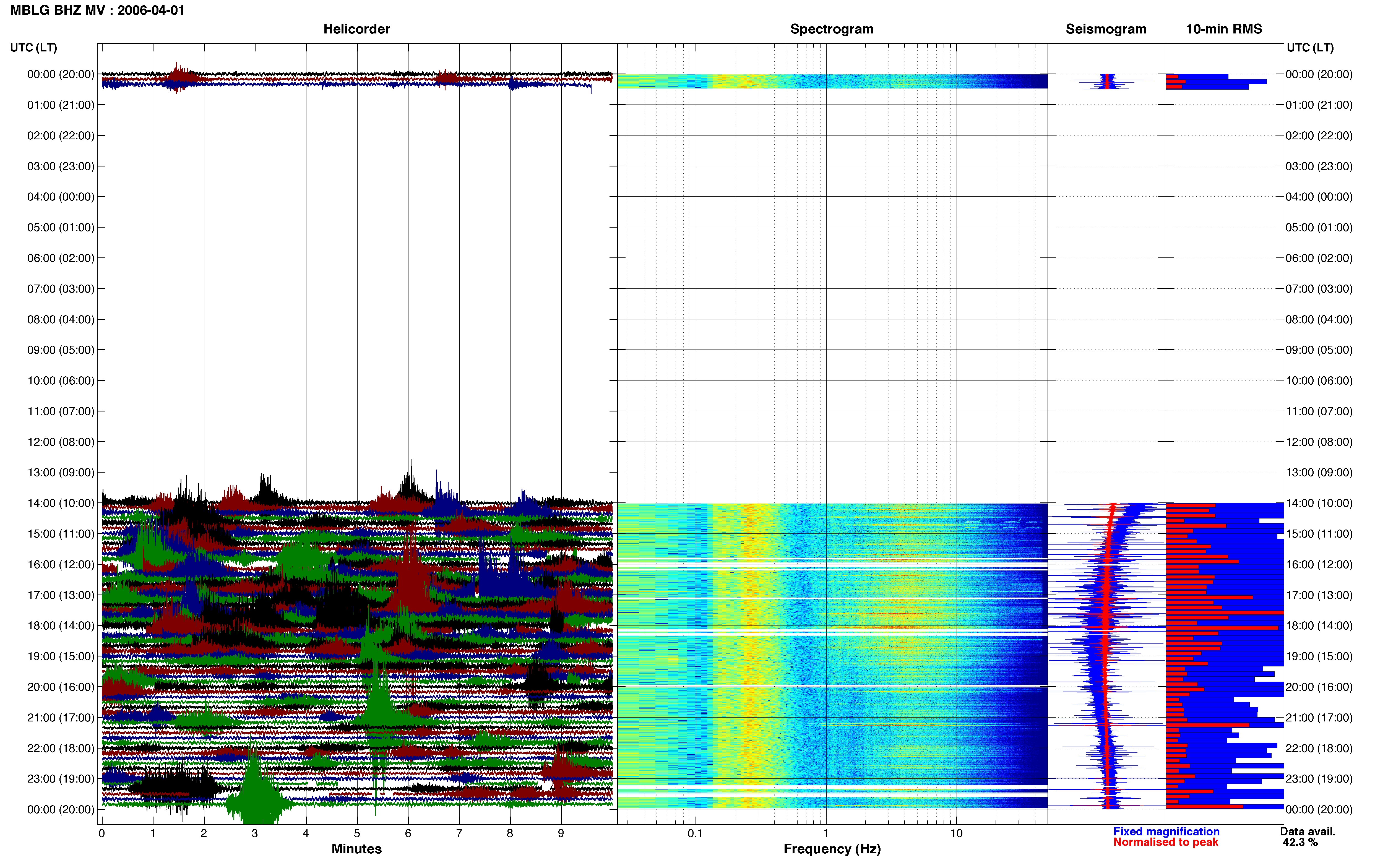Click the 'Fixed magnification' legend entry
The image size is (1388, 868).
1166,832
